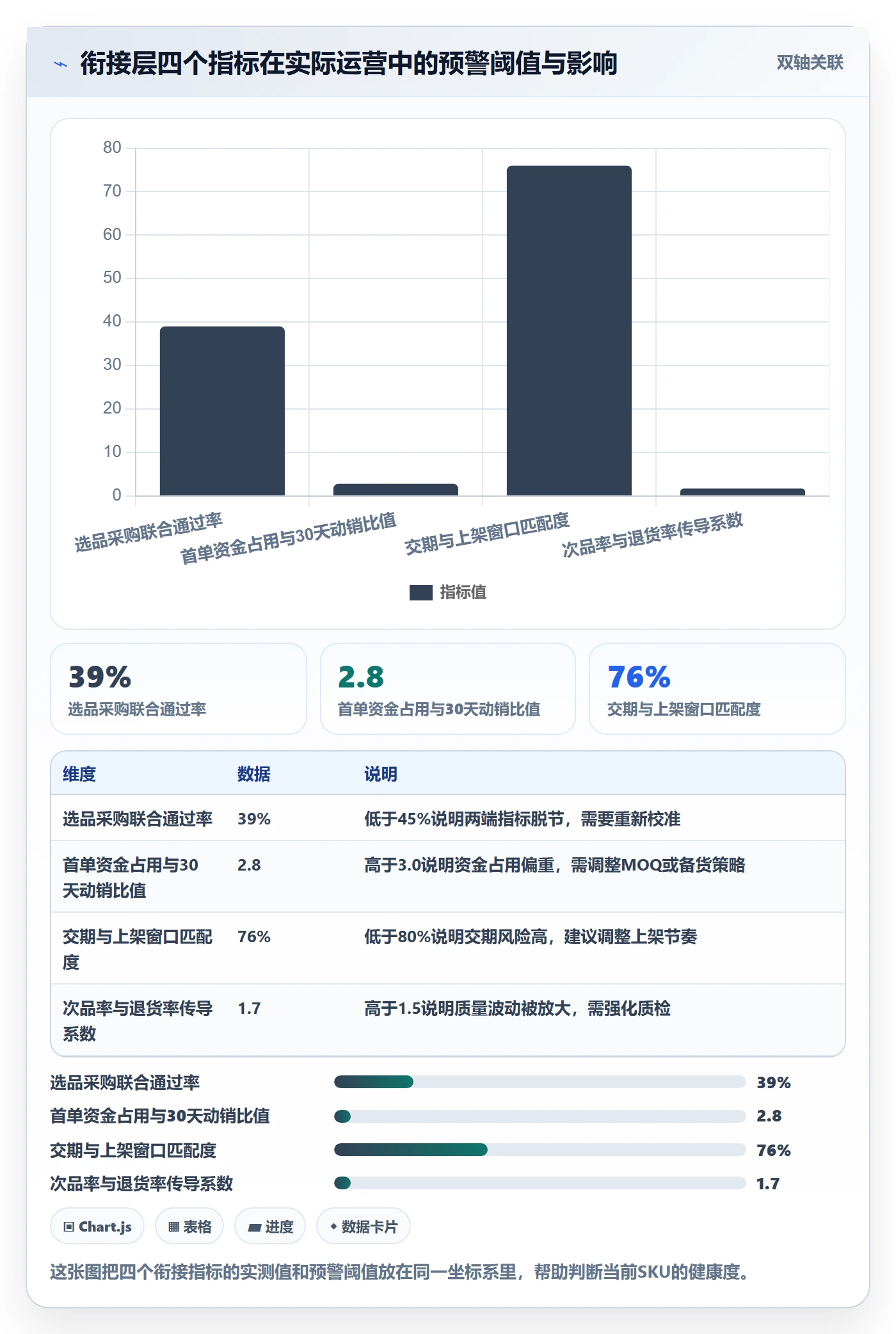Screen dimensions: 896x1334
Task: Click the 选品采购联合通过率 progress bar
Action: coord(540,1082)
